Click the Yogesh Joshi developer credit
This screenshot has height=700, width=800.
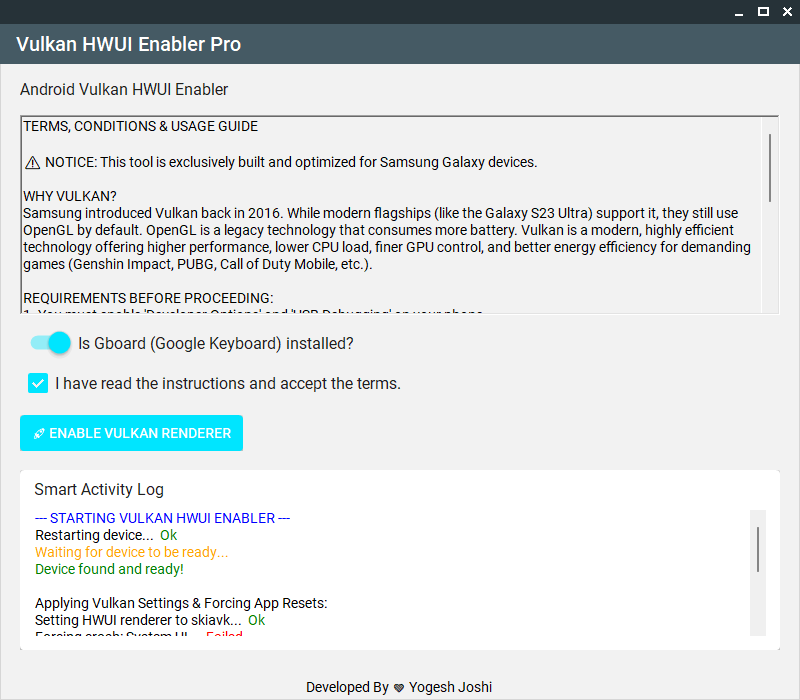[x=451, y=687]
